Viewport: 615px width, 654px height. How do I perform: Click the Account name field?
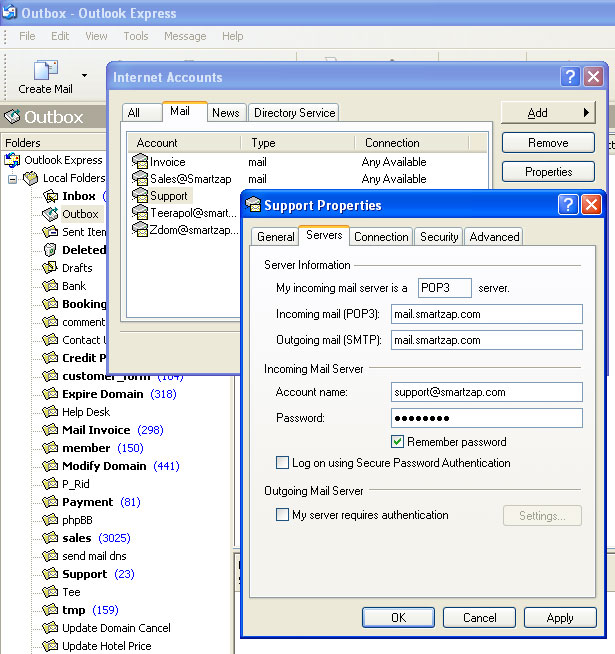pyautogui.click(x=486, y=392)
